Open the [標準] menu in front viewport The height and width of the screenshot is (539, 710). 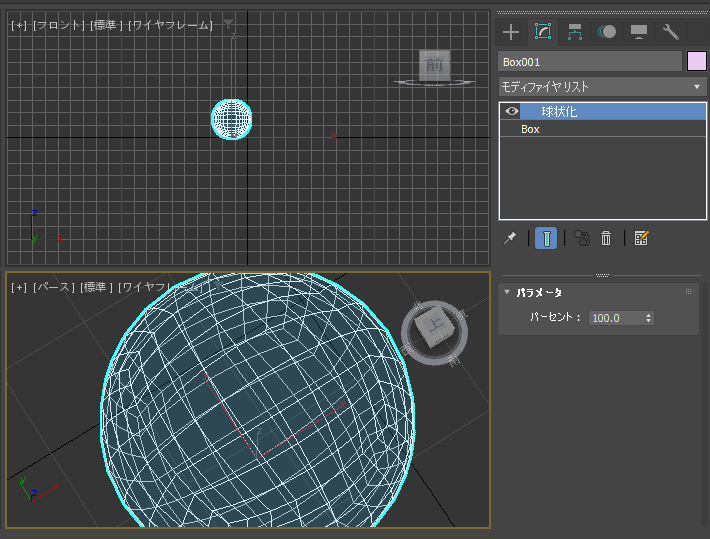click(106, 25)
